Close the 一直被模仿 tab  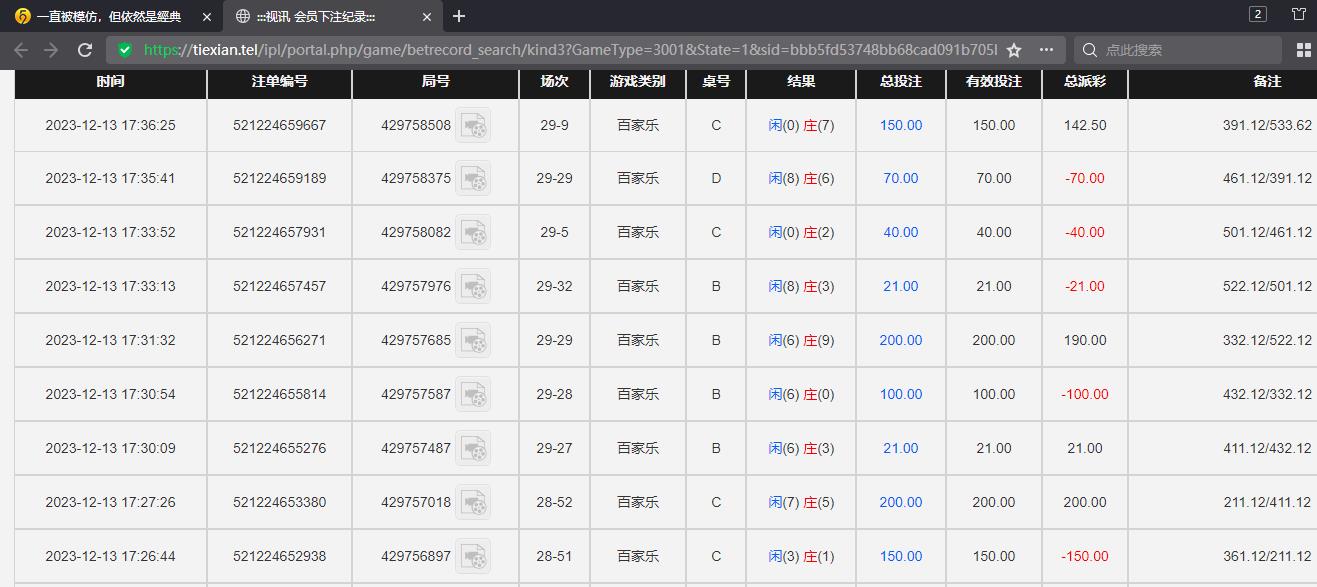(207, 17)
